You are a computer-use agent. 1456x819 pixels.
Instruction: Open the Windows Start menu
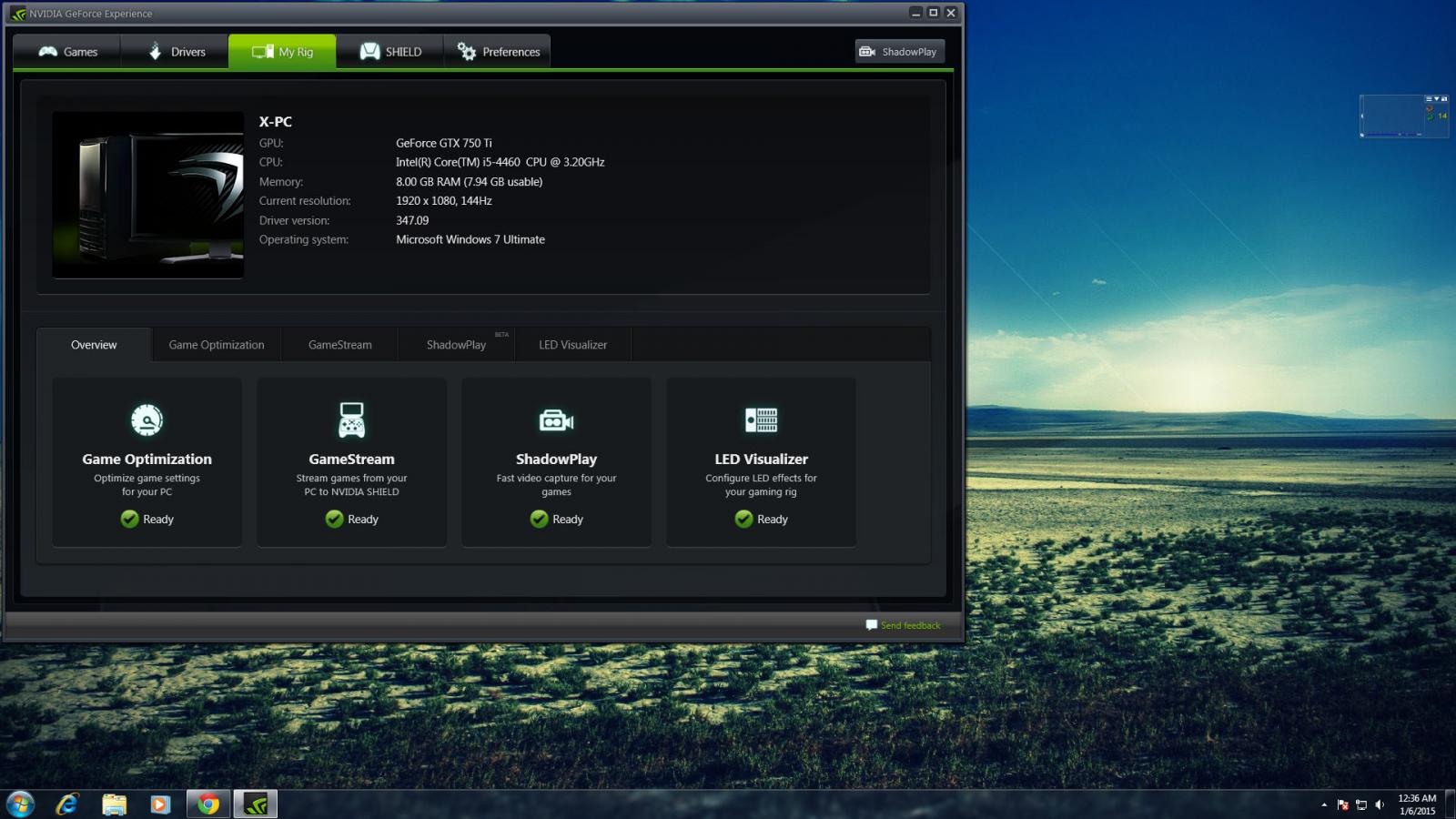click(20, 804)
